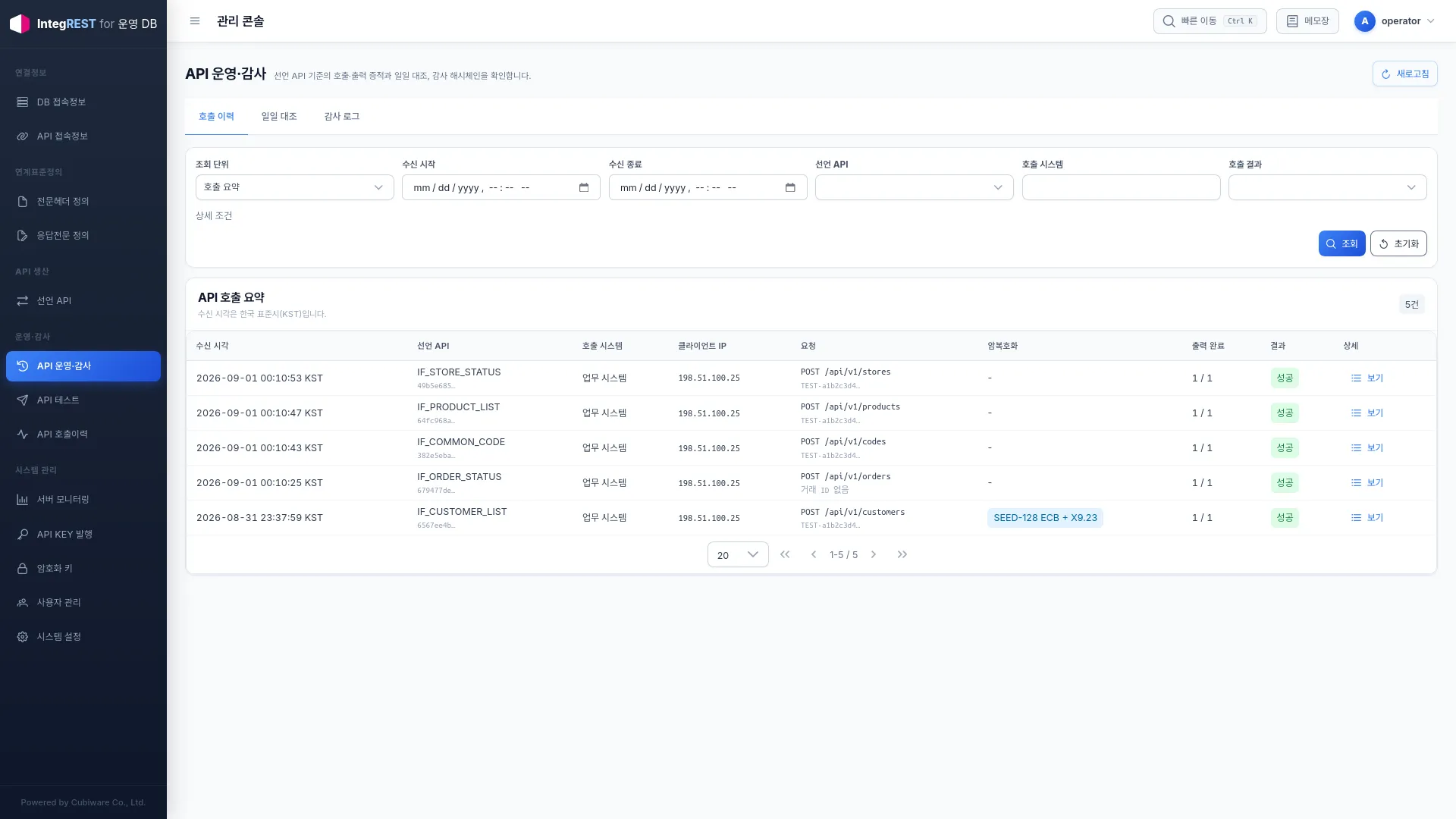Viewport: 1456px width, 819px height.
Task: View details of IF_CUSTOMER_LIST row
Action: (x=1367, y=517)
